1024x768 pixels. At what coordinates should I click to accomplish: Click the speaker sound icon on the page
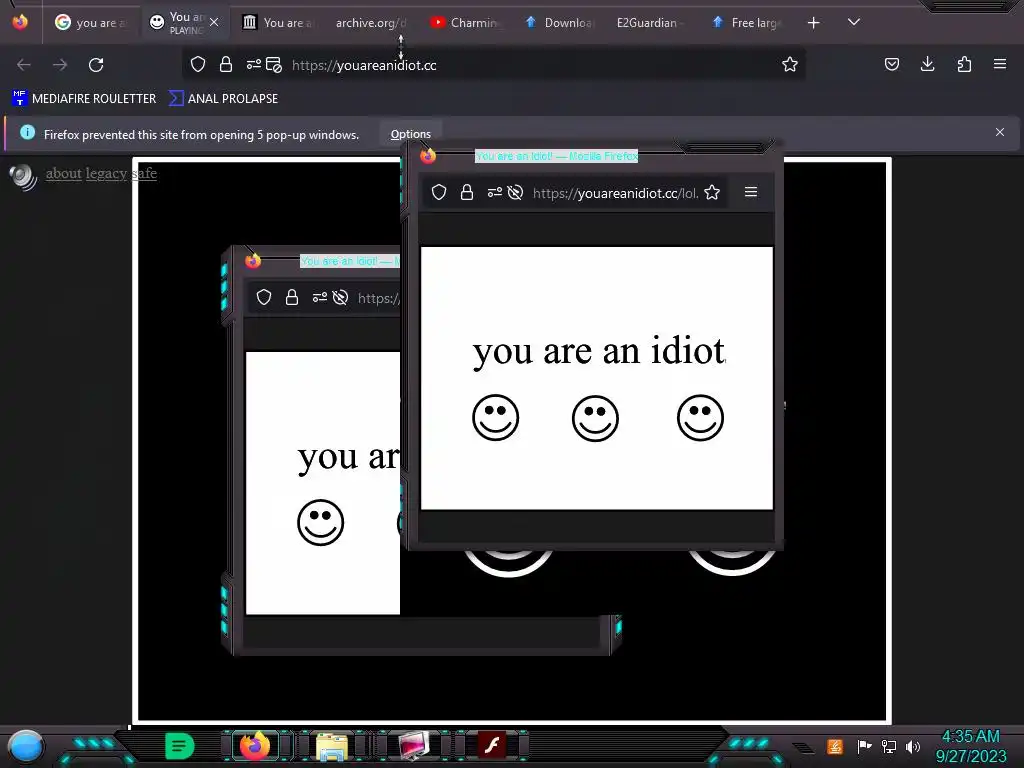pyautogui.click(x=24, y=177)
